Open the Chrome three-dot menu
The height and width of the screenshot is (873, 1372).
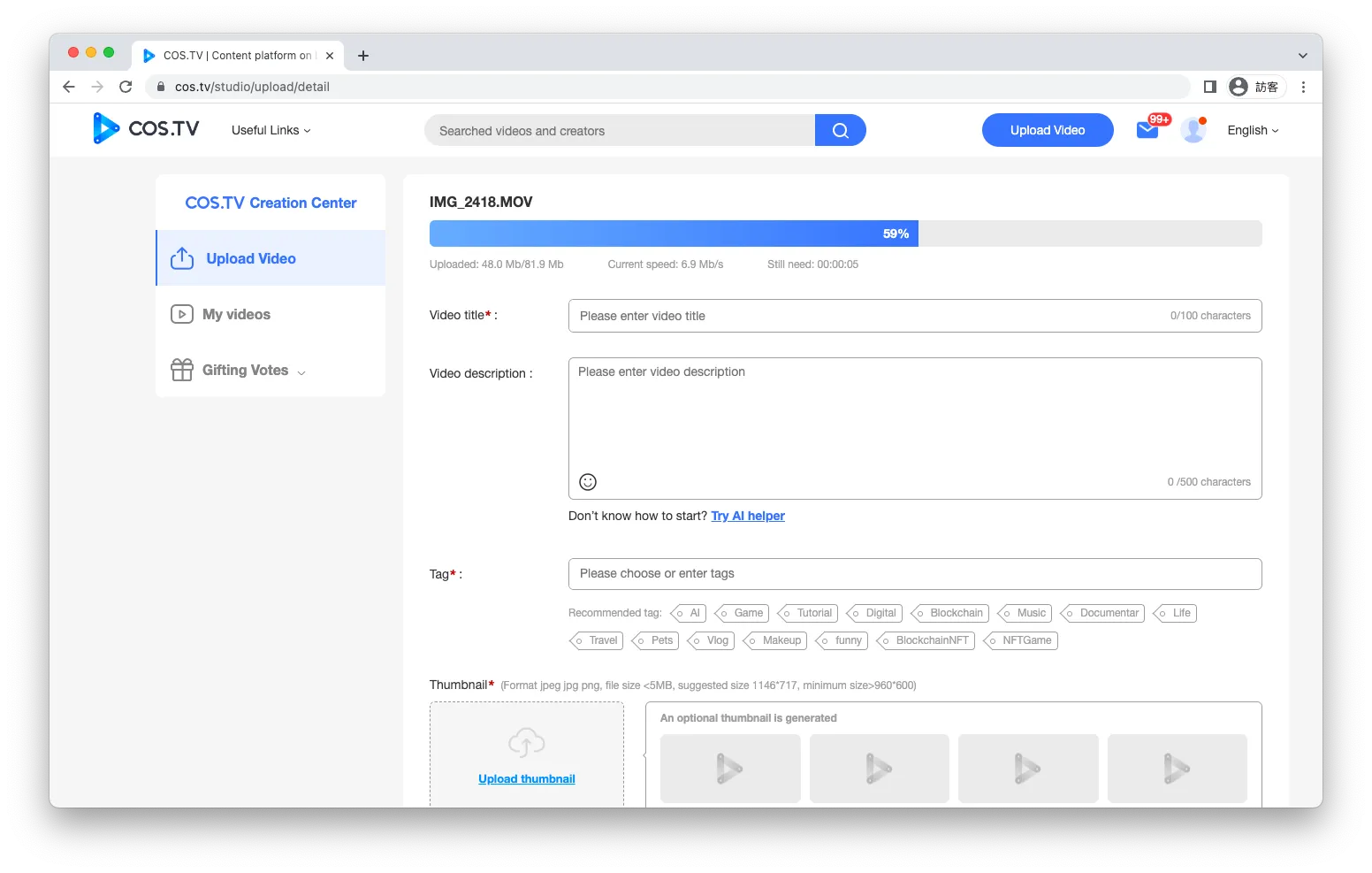click(1303, 87)
